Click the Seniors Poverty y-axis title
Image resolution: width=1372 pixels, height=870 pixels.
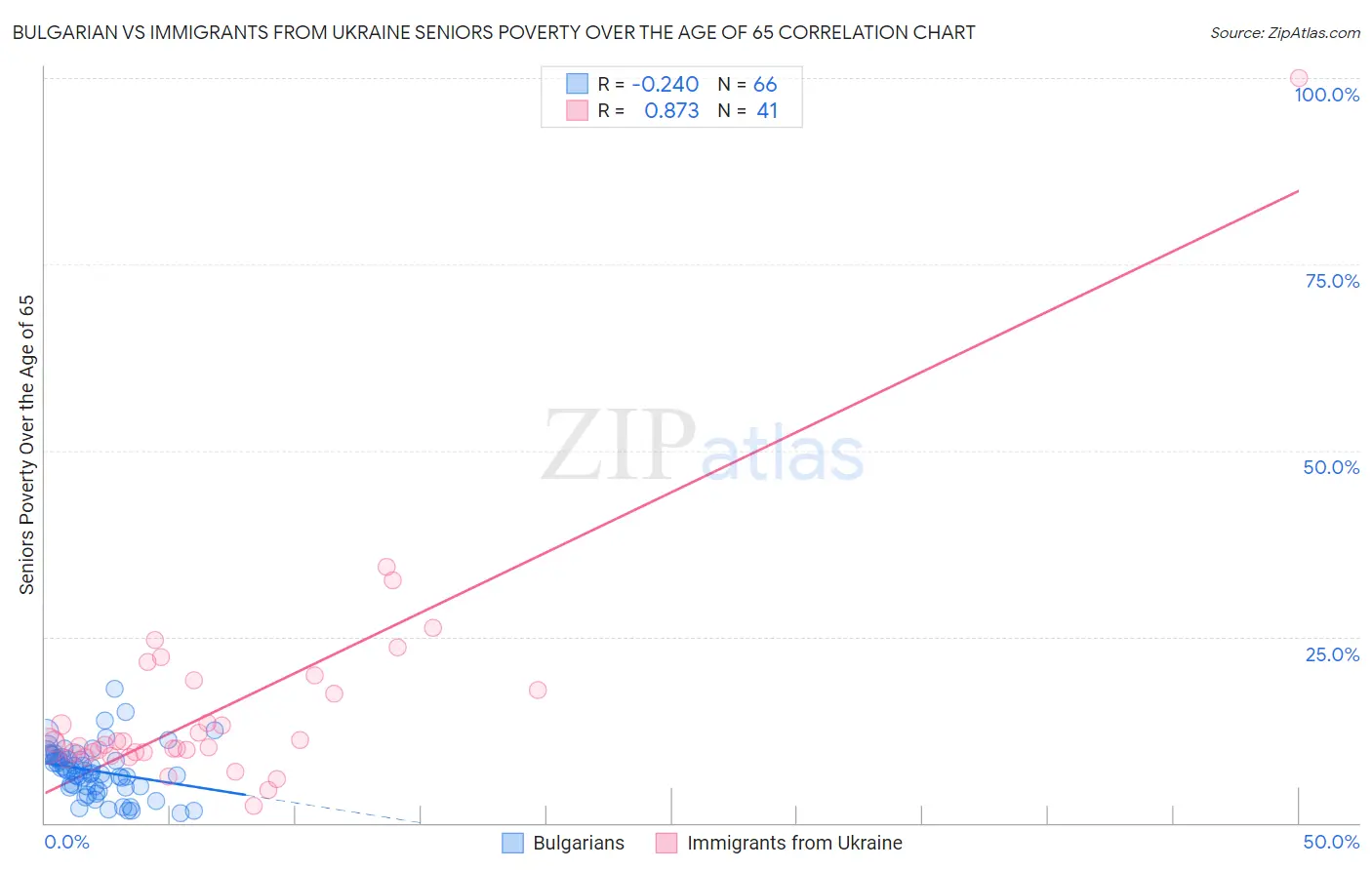(x=27, y=445)
